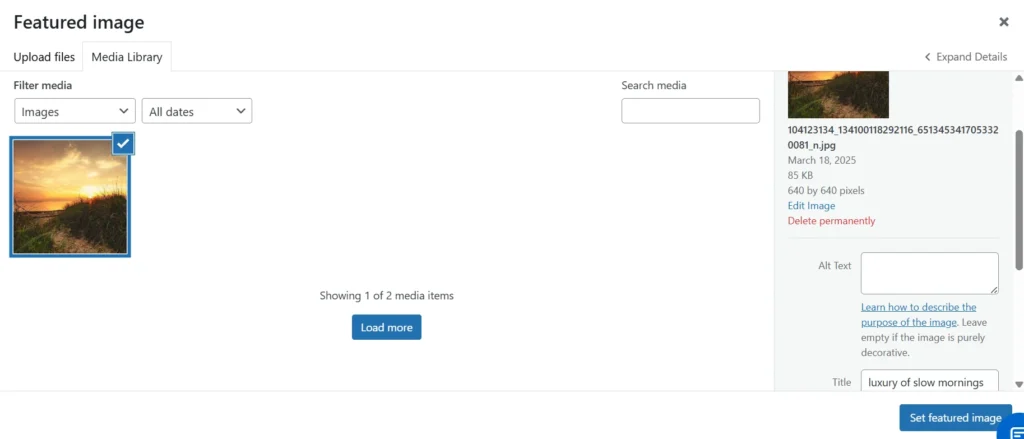Open the Edit Image link
Viewport: 1024px width, 439px height.
point(811,206)
